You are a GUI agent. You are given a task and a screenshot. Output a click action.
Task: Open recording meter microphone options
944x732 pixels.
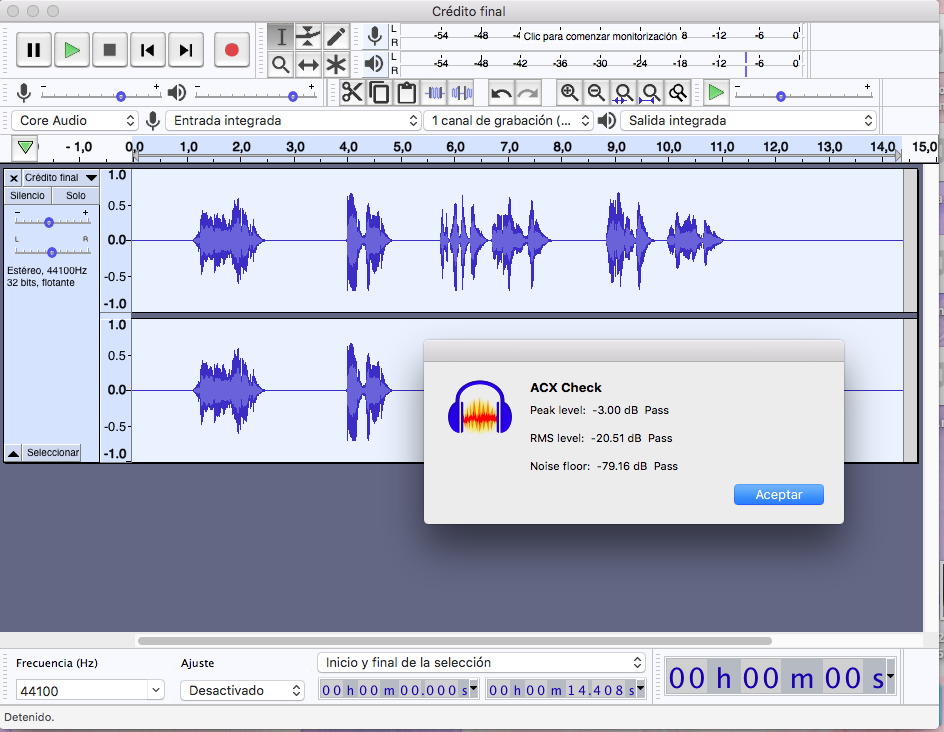(374, 36)
